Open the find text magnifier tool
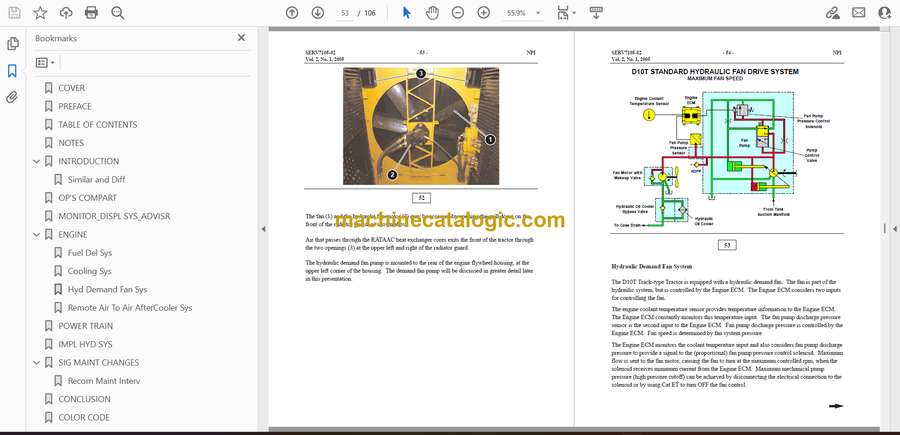 (118, 12)
